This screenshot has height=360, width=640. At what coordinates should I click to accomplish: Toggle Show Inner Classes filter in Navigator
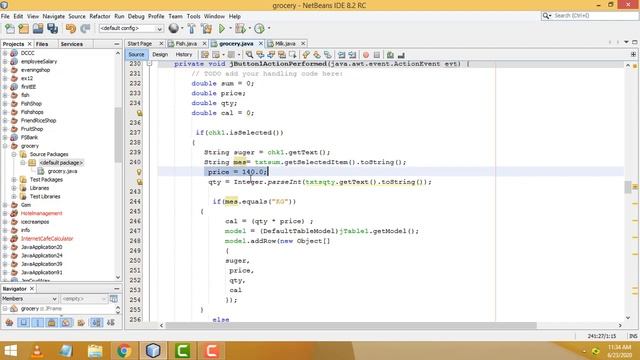tap(66, 323)
